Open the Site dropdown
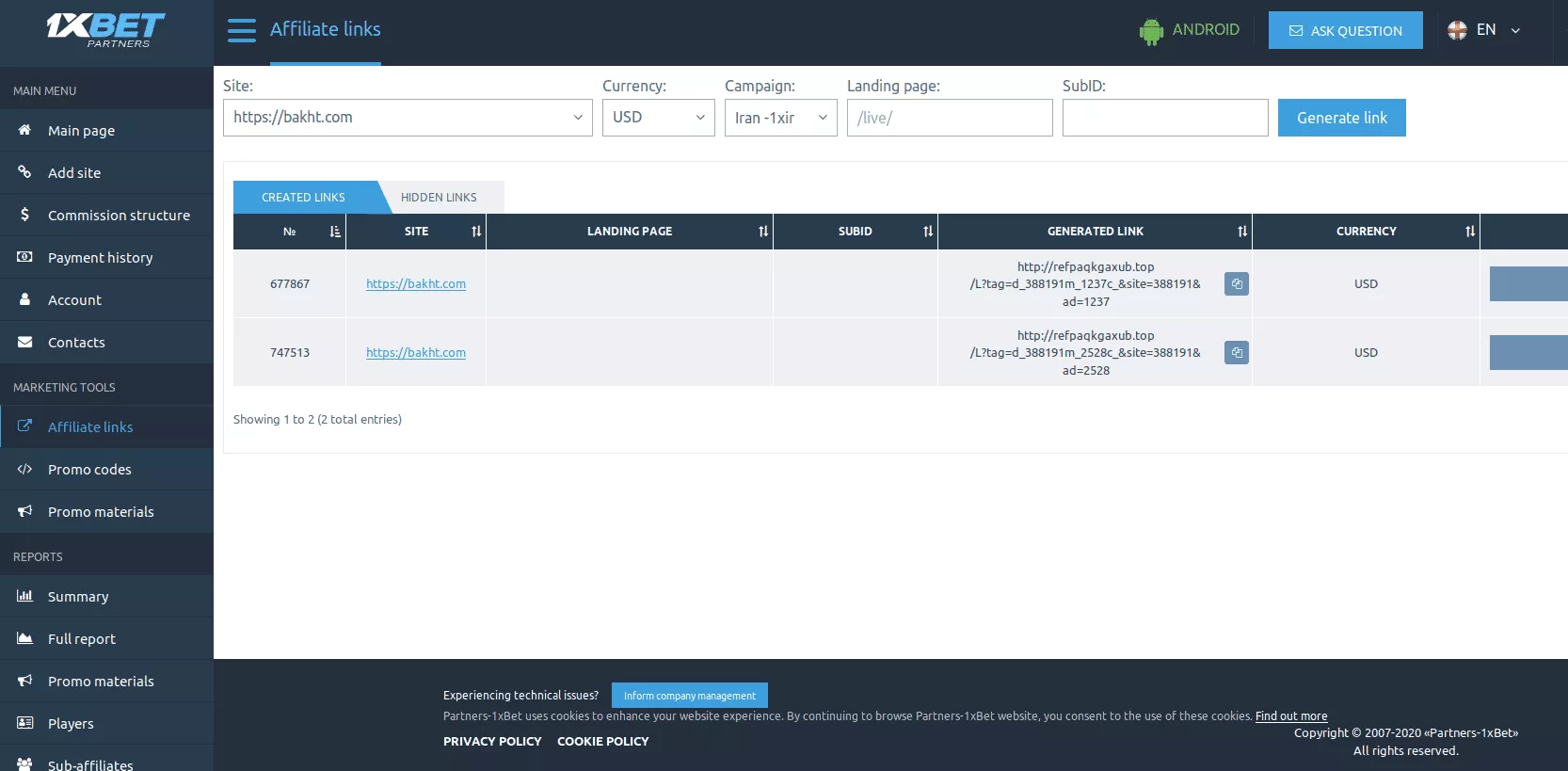 click(408, 118)
